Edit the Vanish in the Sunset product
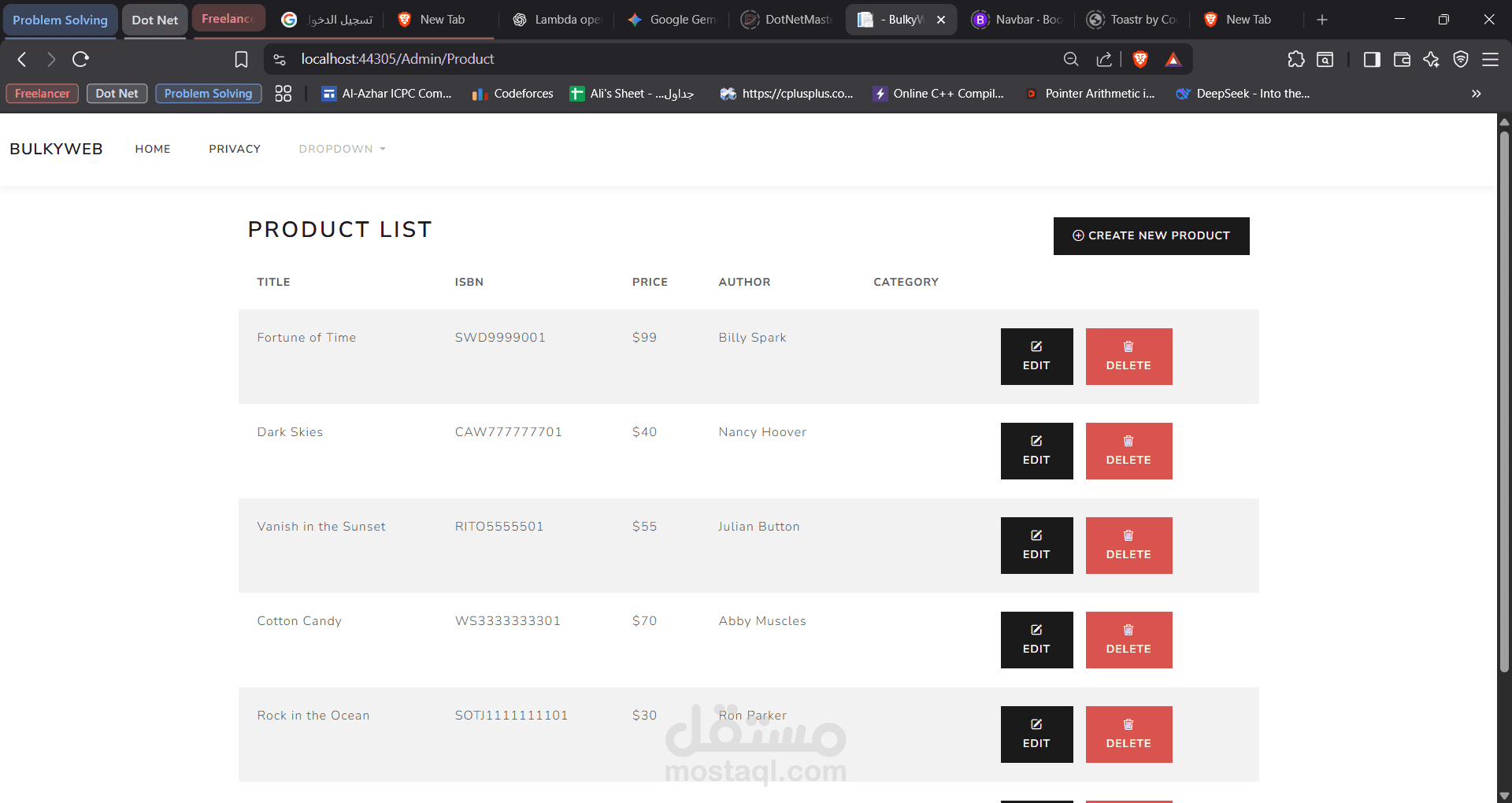1512x803 pixels. 1036,546
